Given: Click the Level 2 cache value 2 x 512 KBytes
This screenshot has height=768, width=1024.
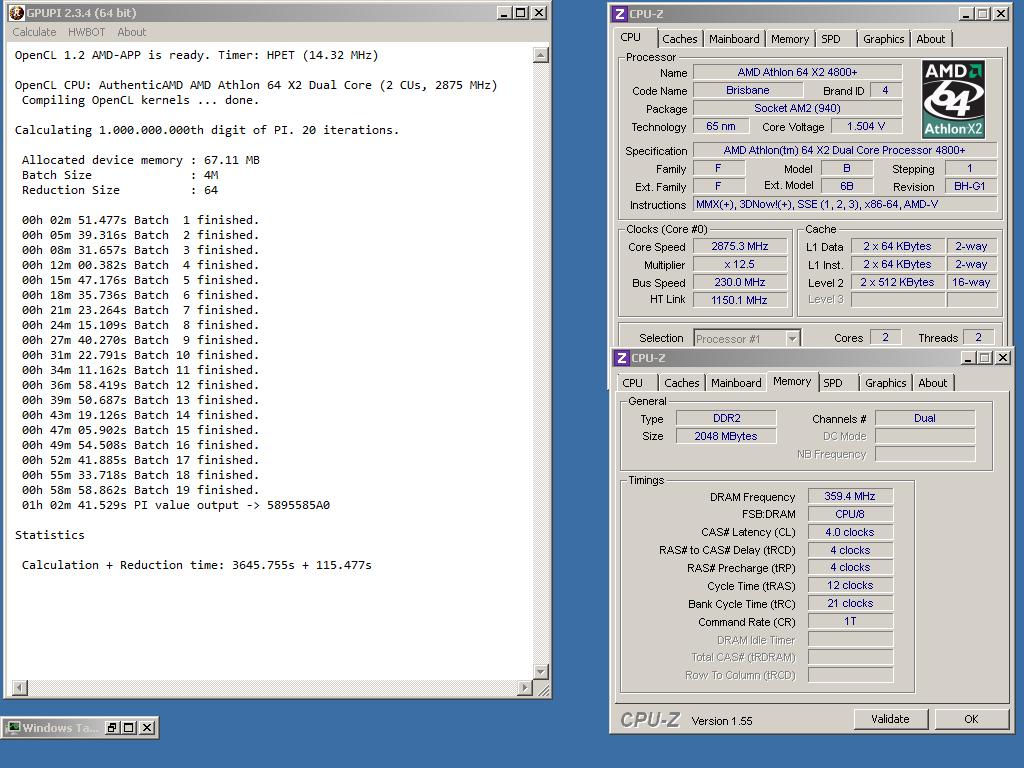Looking at the screenshot, I should pos(897,282).
